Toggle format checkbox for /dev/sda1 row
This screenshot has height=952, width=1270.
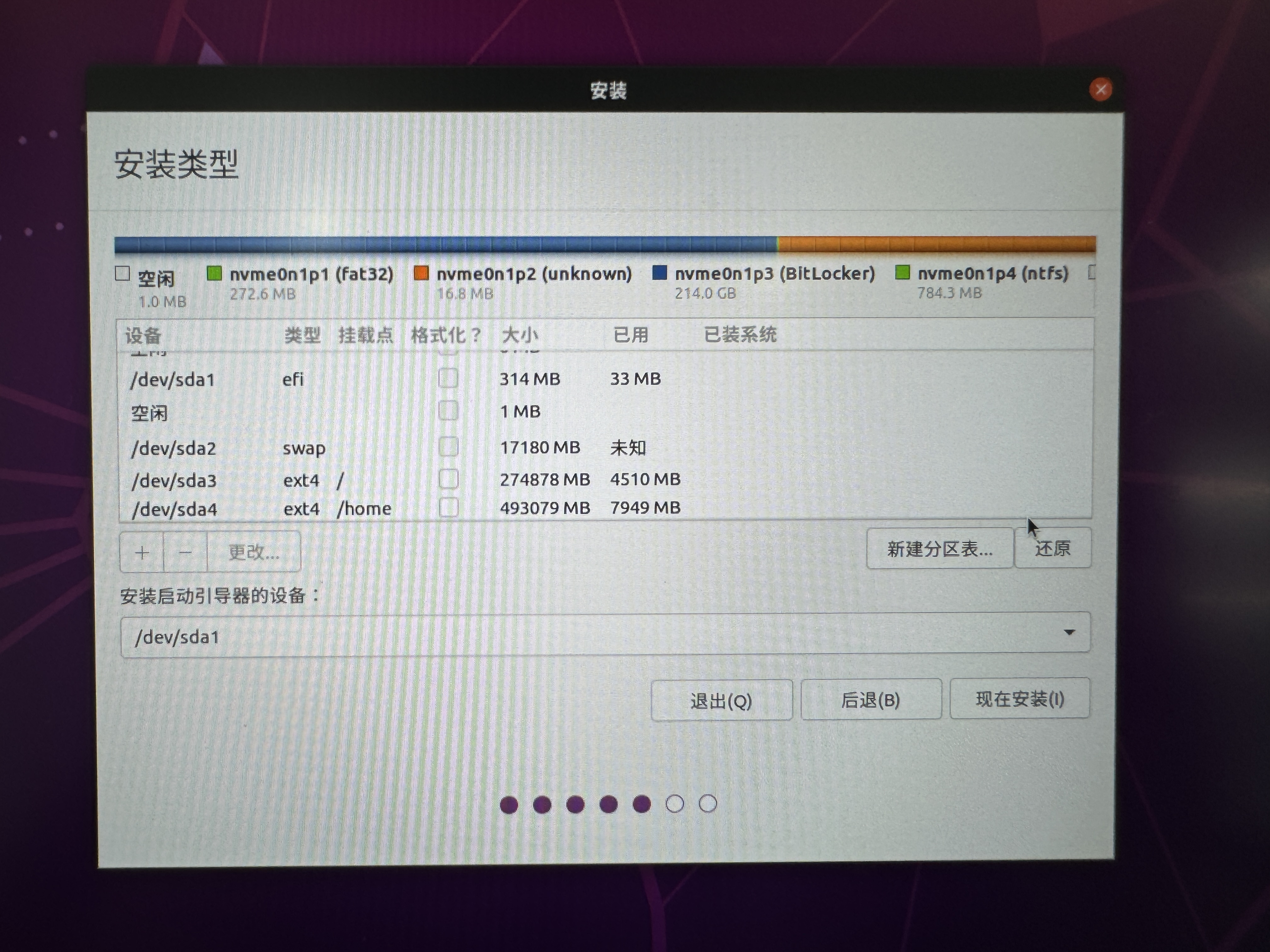tap(449, 378)
